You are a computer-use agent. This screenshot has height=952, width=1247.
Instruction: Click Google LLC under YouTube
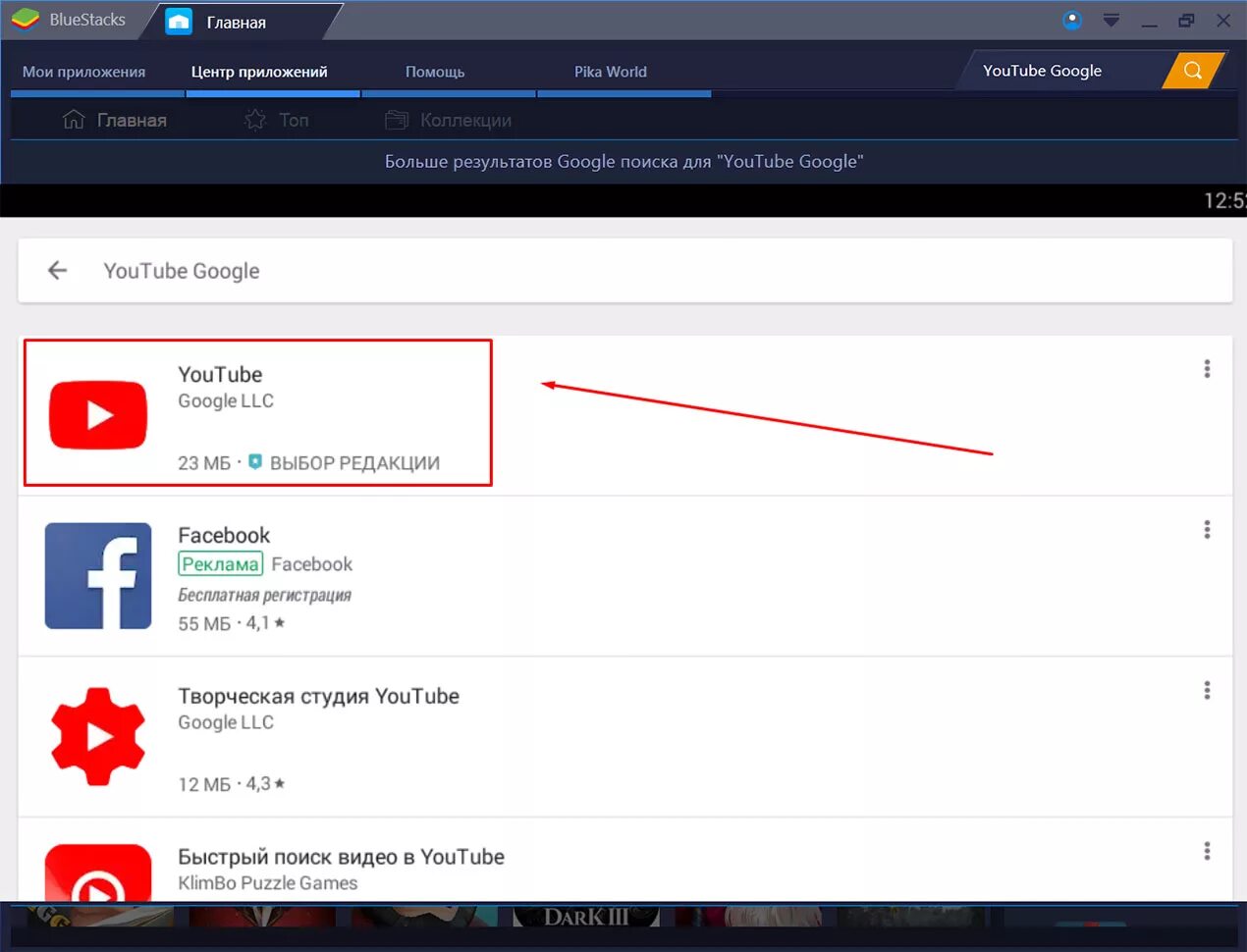coord(226,400)
